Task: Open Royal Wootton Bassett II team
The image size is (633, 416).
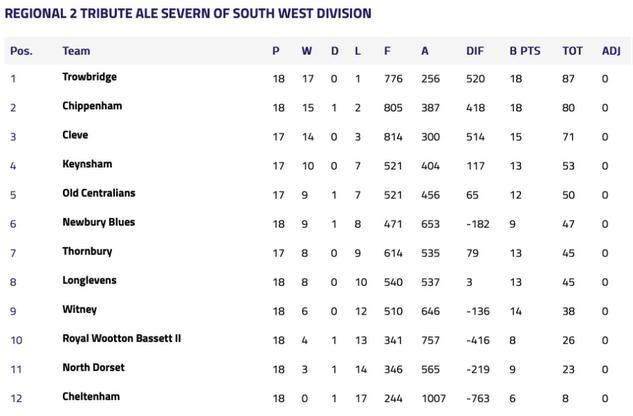Action: (122, 338)
